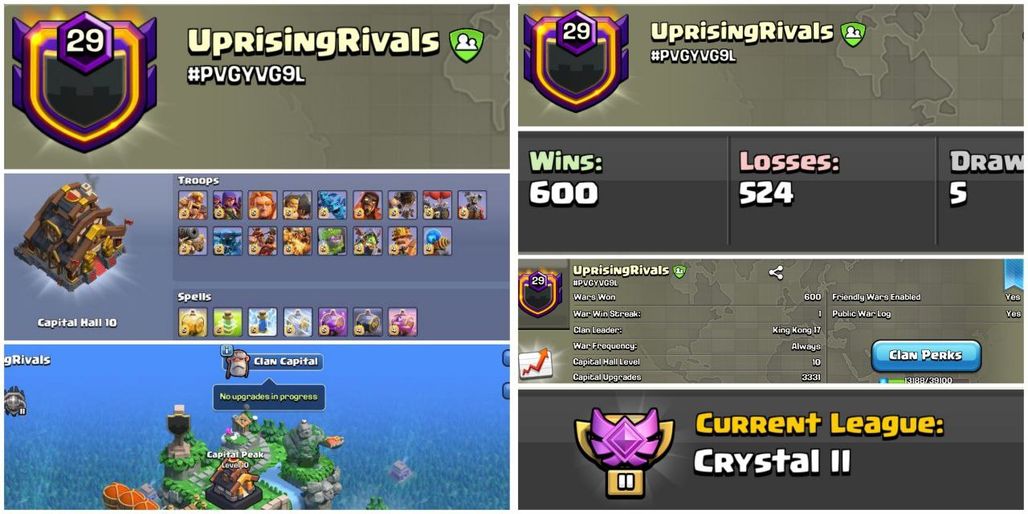Click the green clan badge next to the large UprisingRivals title
This screenshot has width=1028, height=514.
466,45
